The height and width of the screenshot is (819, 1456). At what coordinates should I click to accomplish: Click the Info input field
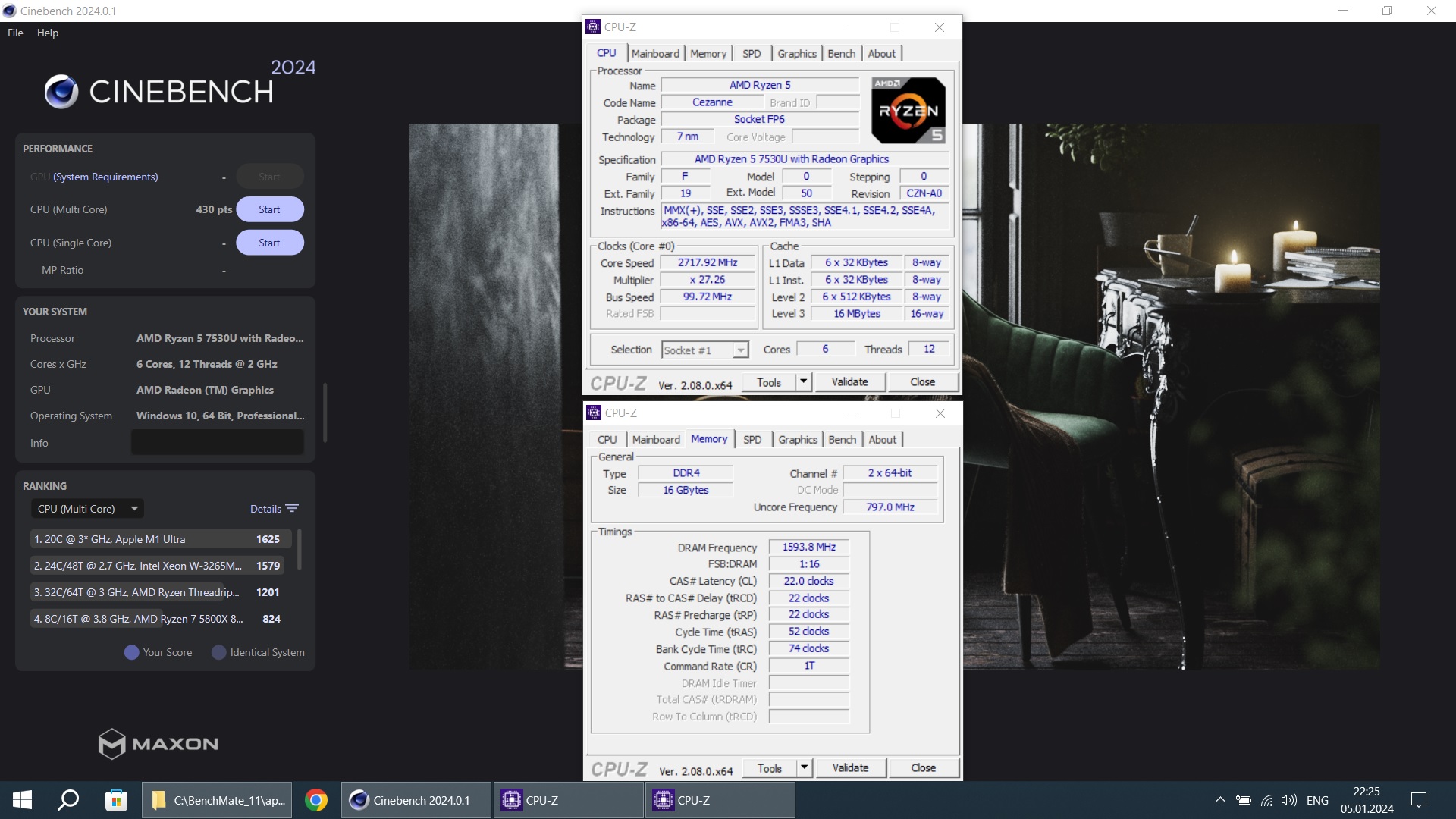pos(218,443)
